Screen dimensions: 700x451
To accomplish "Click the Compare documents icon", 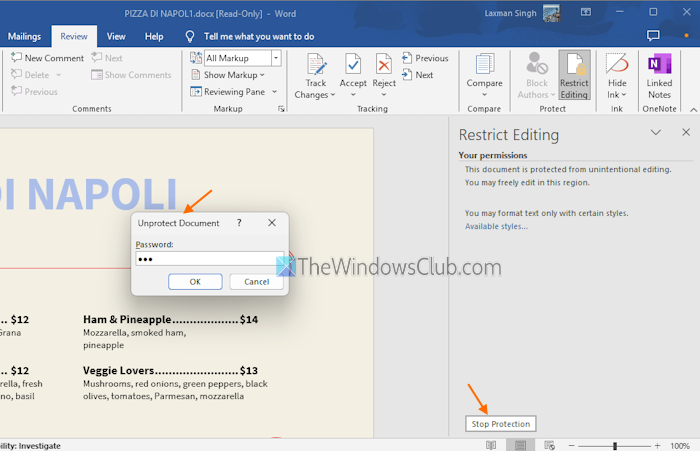I will [484, 65].
